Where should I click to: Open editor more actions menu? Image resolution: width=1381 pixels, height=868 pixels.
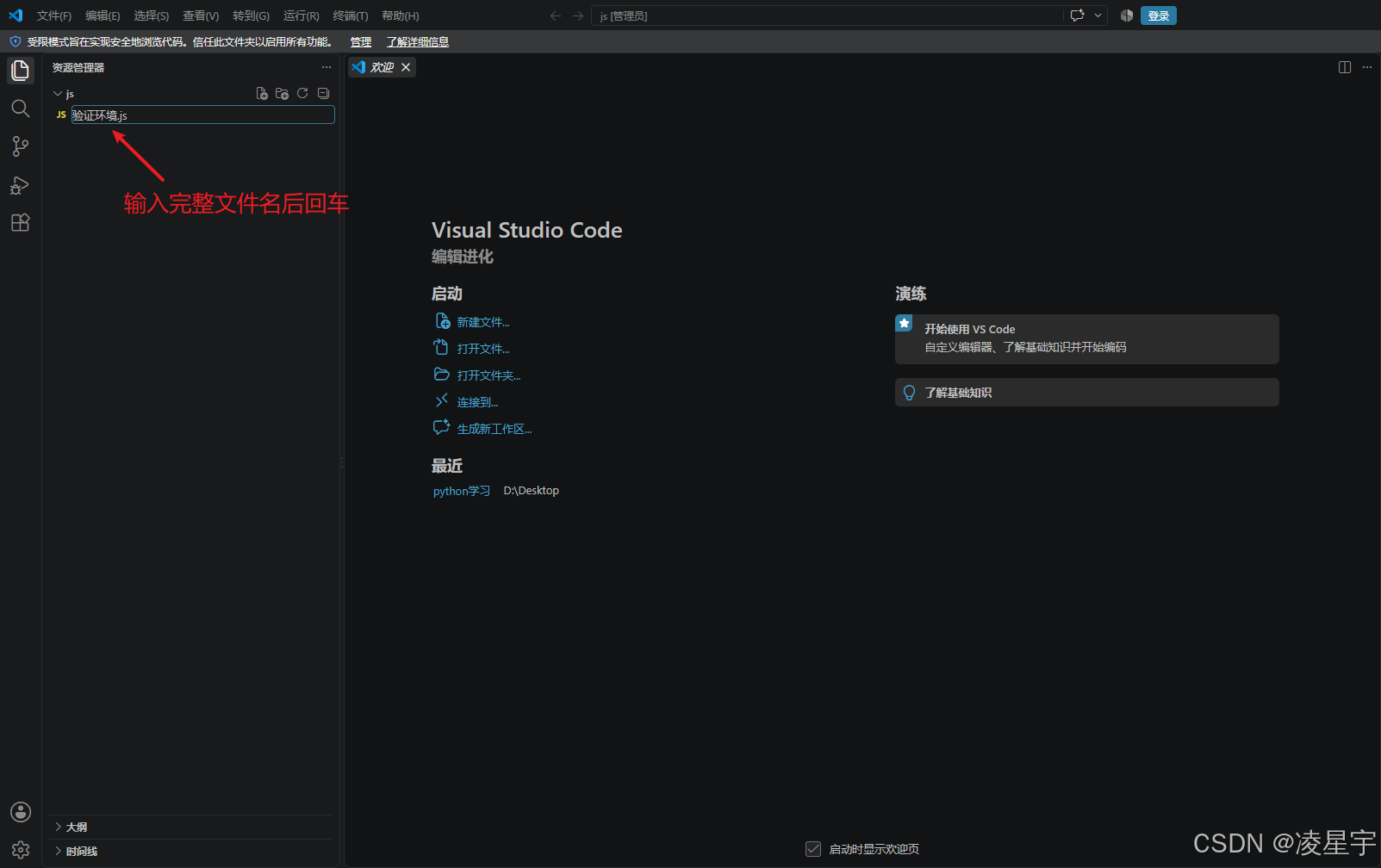click(x=1367, y=67)
